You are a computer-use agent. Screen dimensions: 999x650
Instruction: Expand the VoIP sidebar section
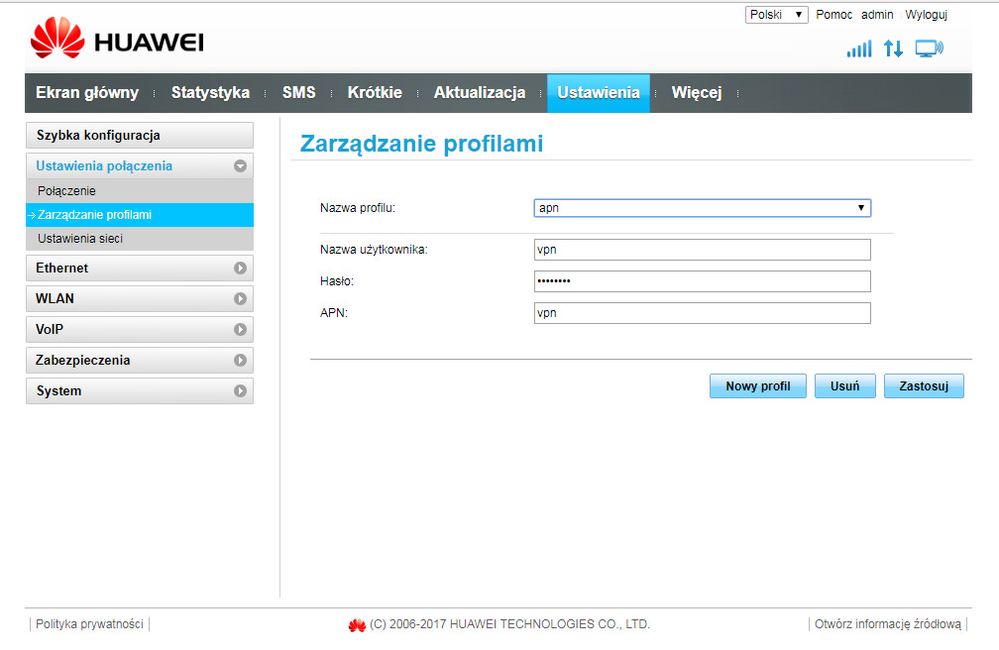[240, 329]
